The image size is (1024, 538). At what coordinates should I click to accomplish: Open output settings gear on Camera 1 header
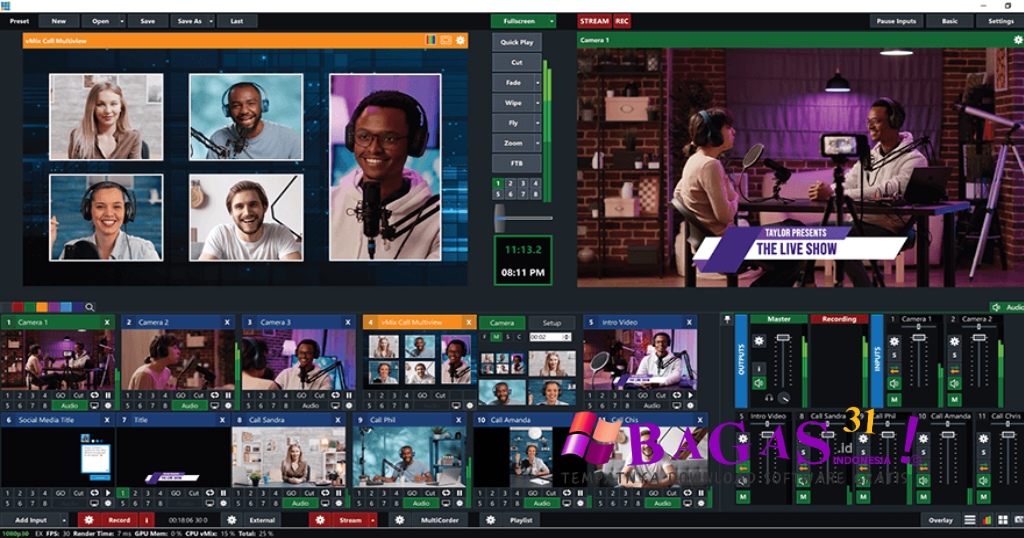tap(1017, 40)
